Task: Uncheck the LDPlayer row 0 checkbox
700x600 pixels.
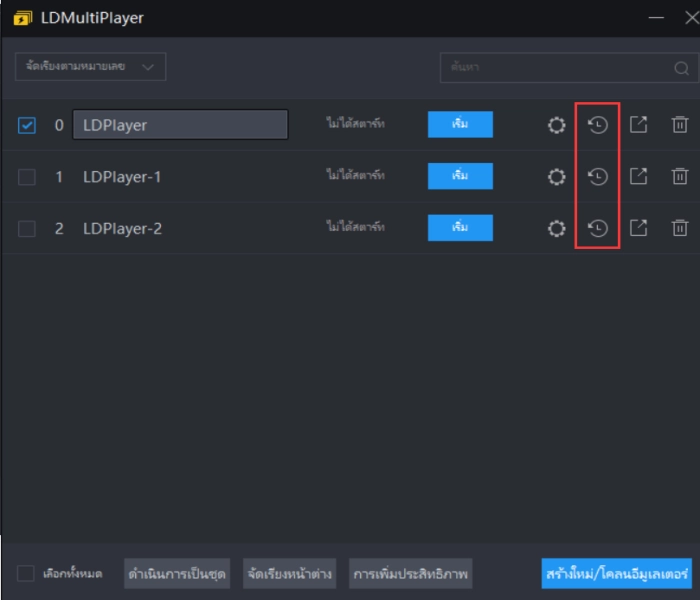Action: pos(27,125)
